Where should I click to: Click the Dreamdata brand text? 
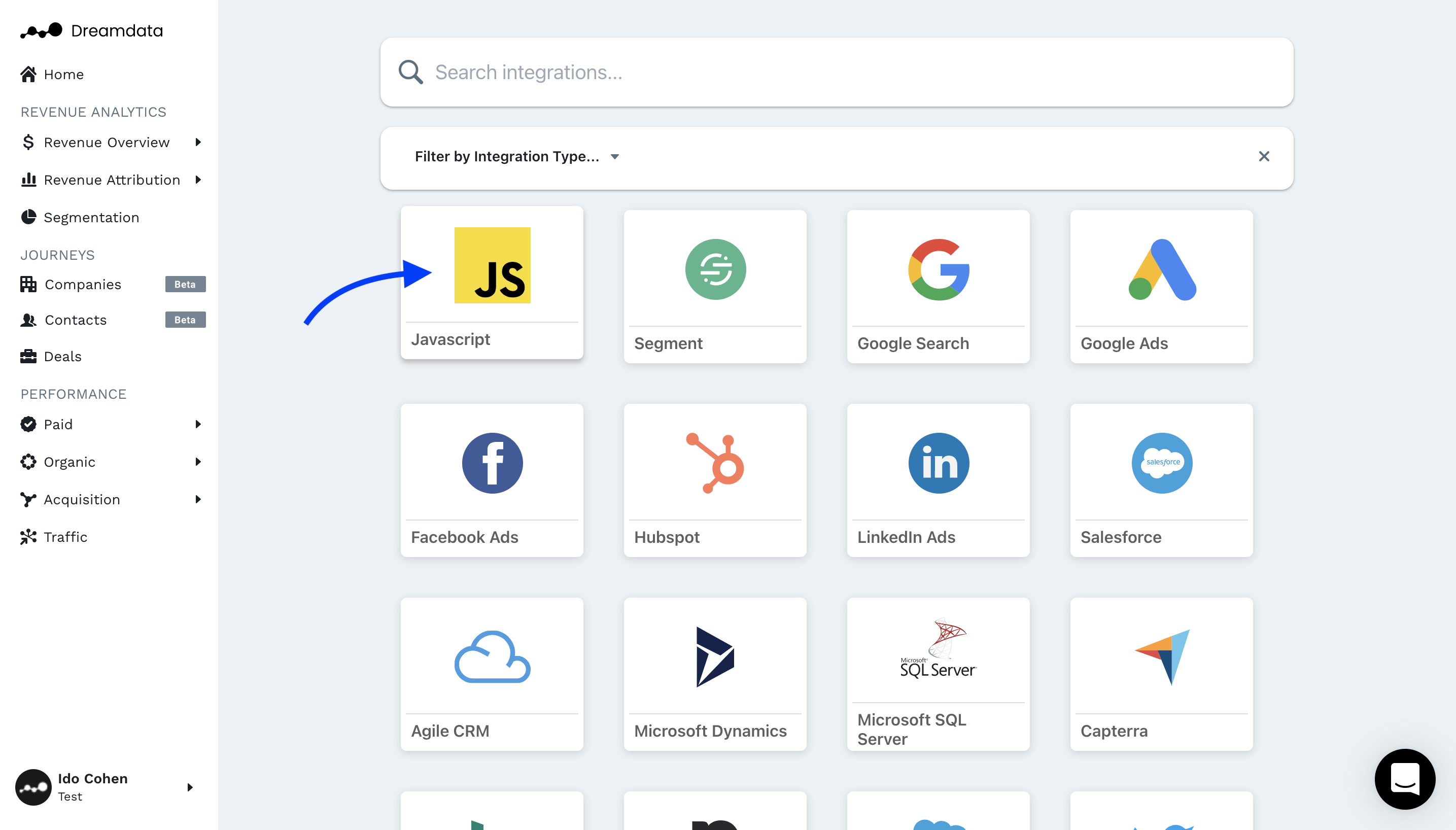pos(117,30)
